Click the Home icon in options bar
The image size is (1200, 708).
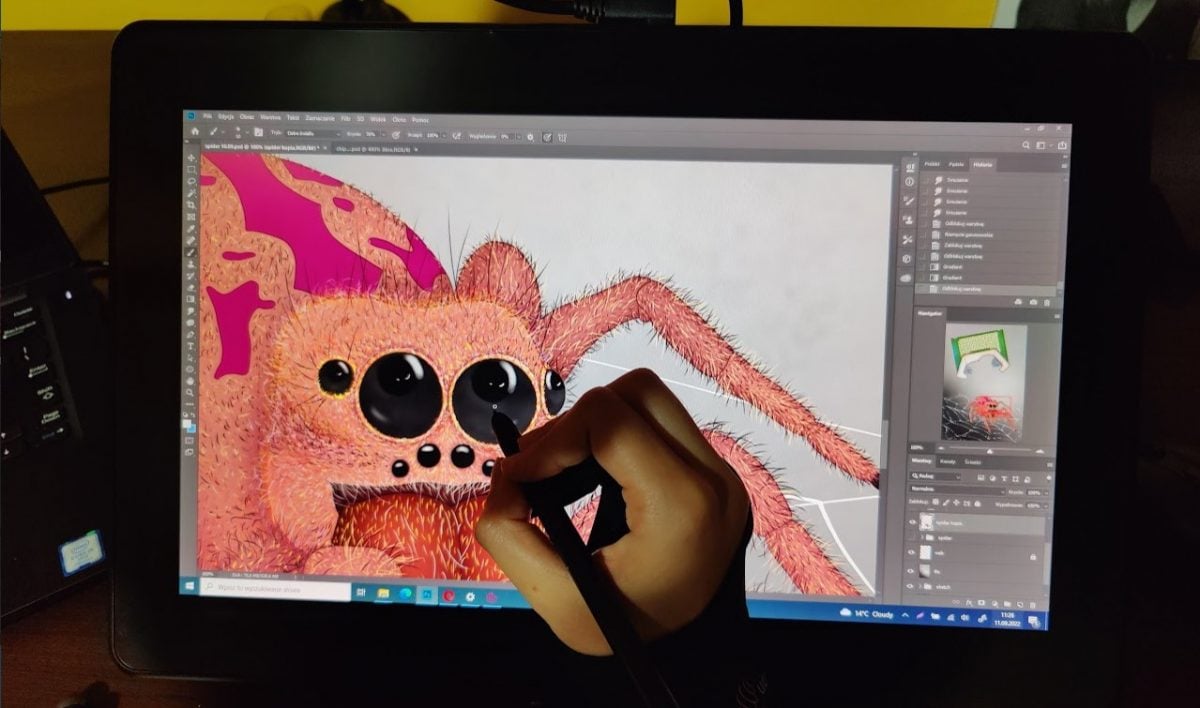(x=195, y=132)
